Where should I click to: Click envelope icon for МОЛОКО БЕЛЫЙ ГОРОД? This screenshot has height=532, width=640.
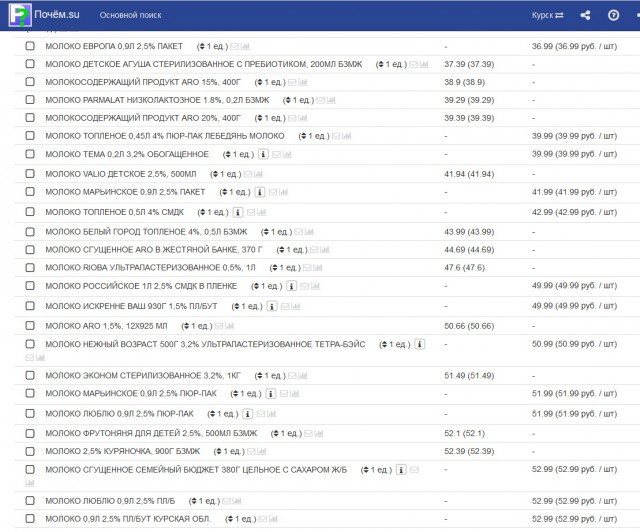298,232
